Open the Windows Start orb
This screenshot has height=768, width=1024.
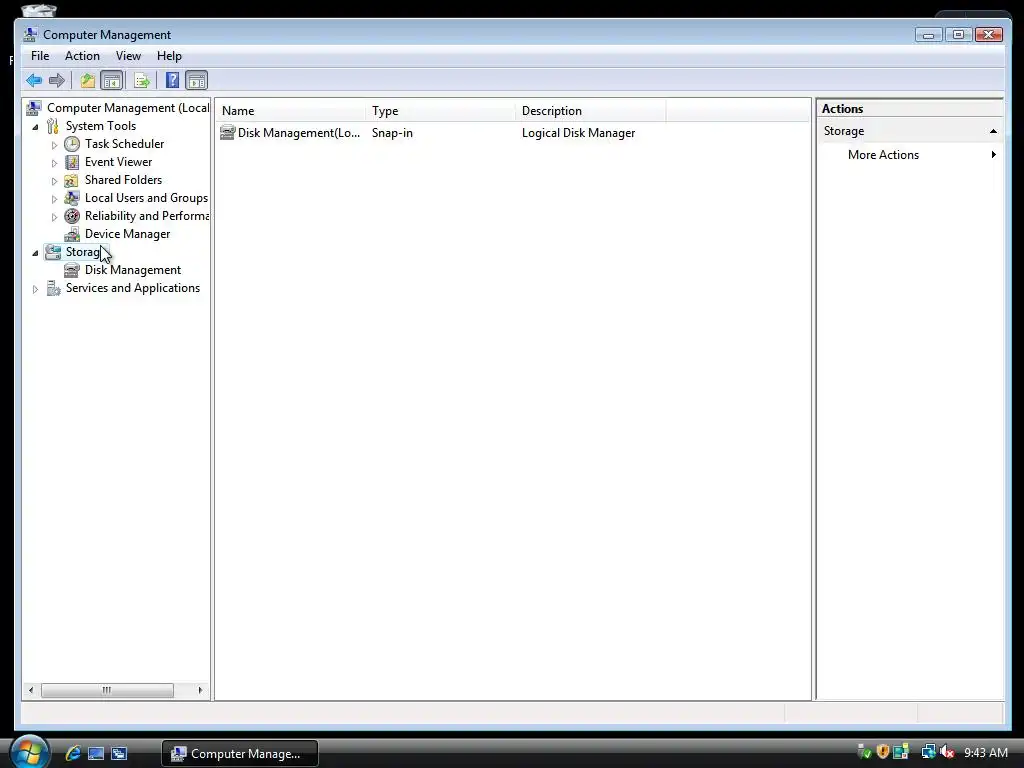click(x=29, y=752)
